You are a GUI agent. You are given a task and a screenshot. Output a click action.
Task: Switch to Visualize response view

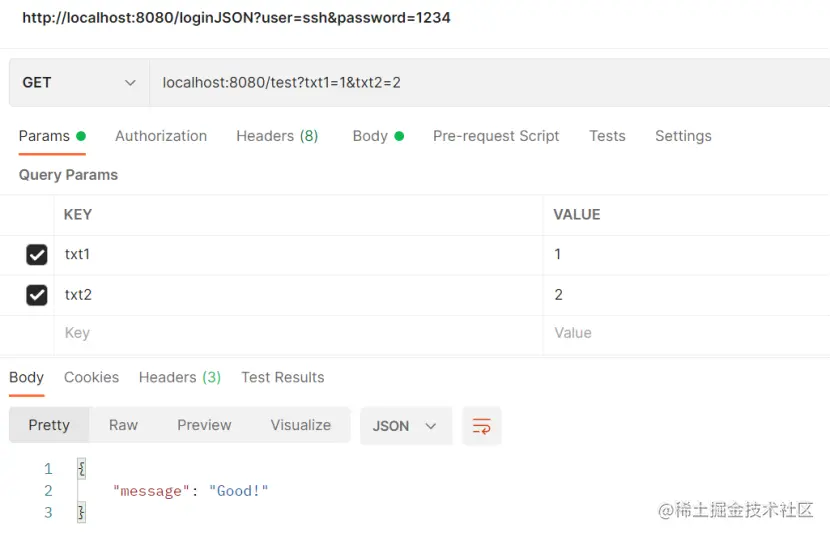coord(300,425)
